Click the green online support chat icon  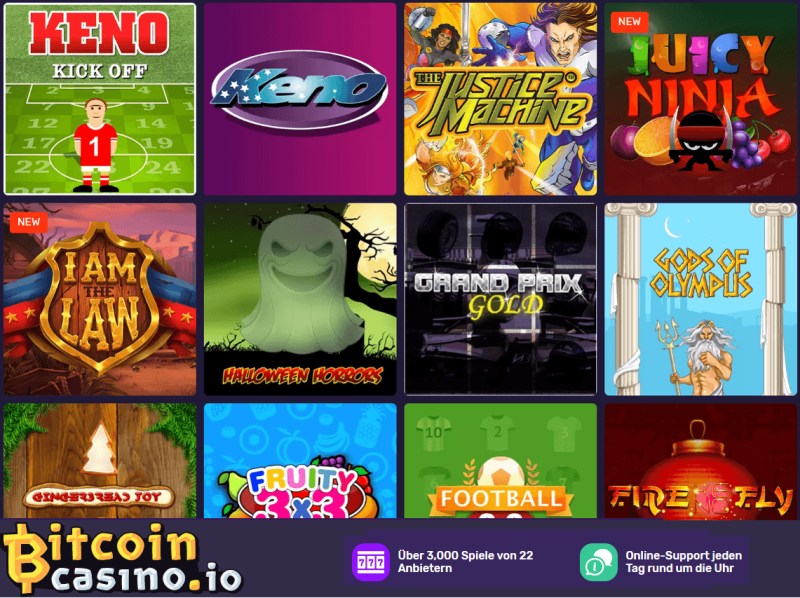coord(598,562)
